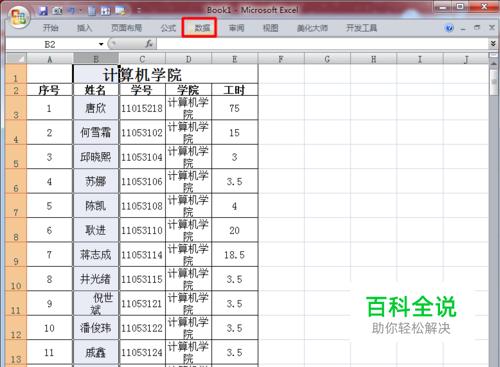Select the merged title cell 计算机学院
The image size is (500, 367).
pyautogui.click(x=142, y=74)
